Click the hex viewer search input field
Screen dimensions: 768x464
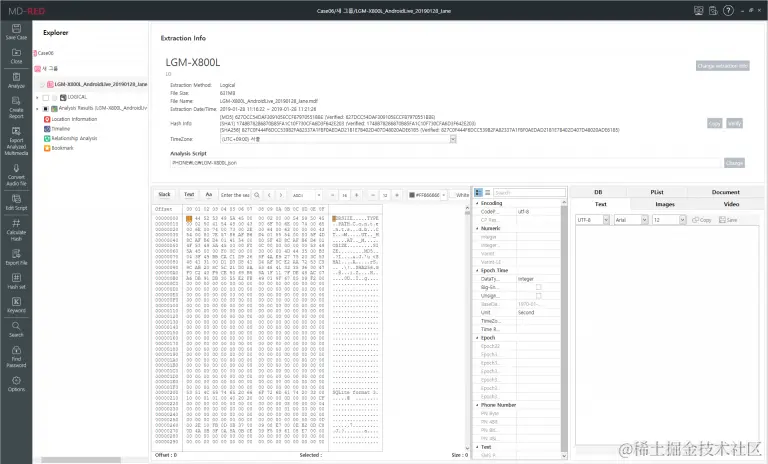click(235, 195)
